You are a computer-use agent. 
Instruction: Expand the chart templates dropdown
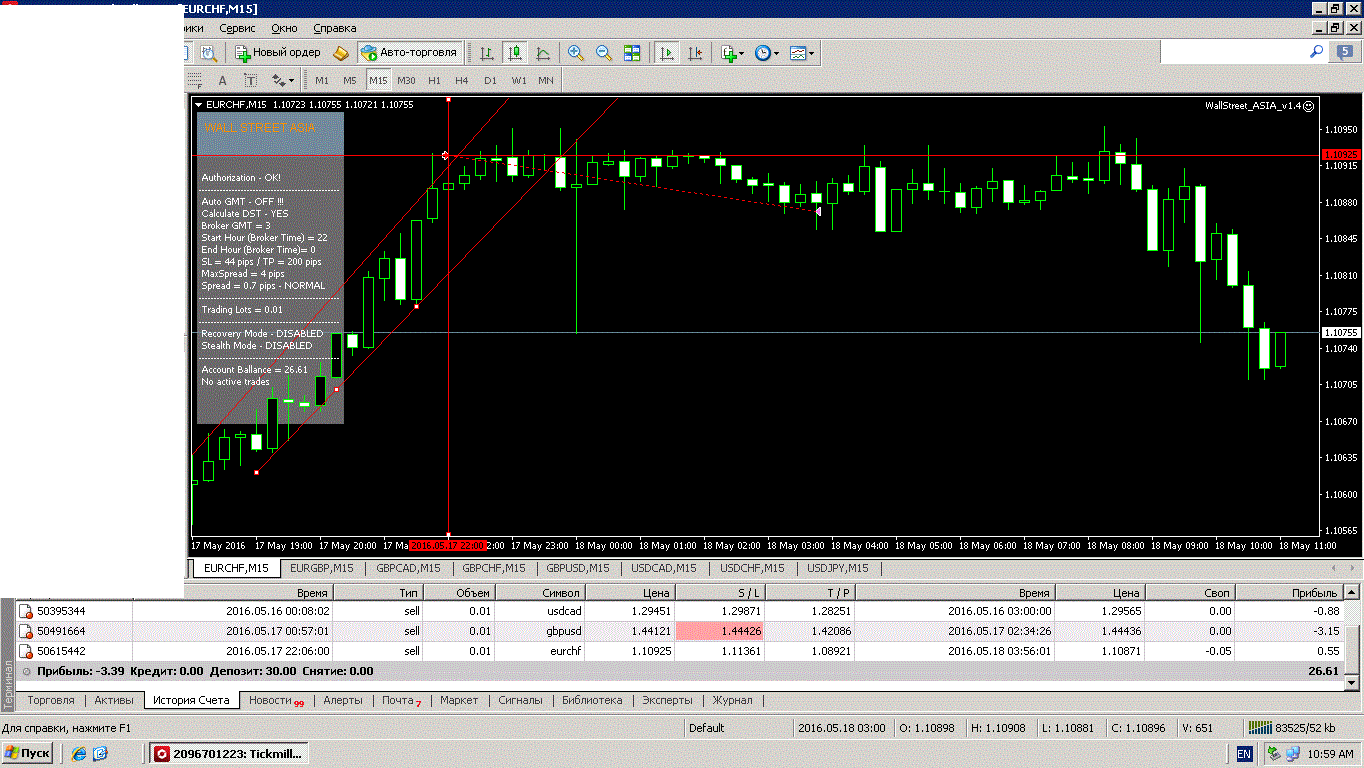click(801, 53)
